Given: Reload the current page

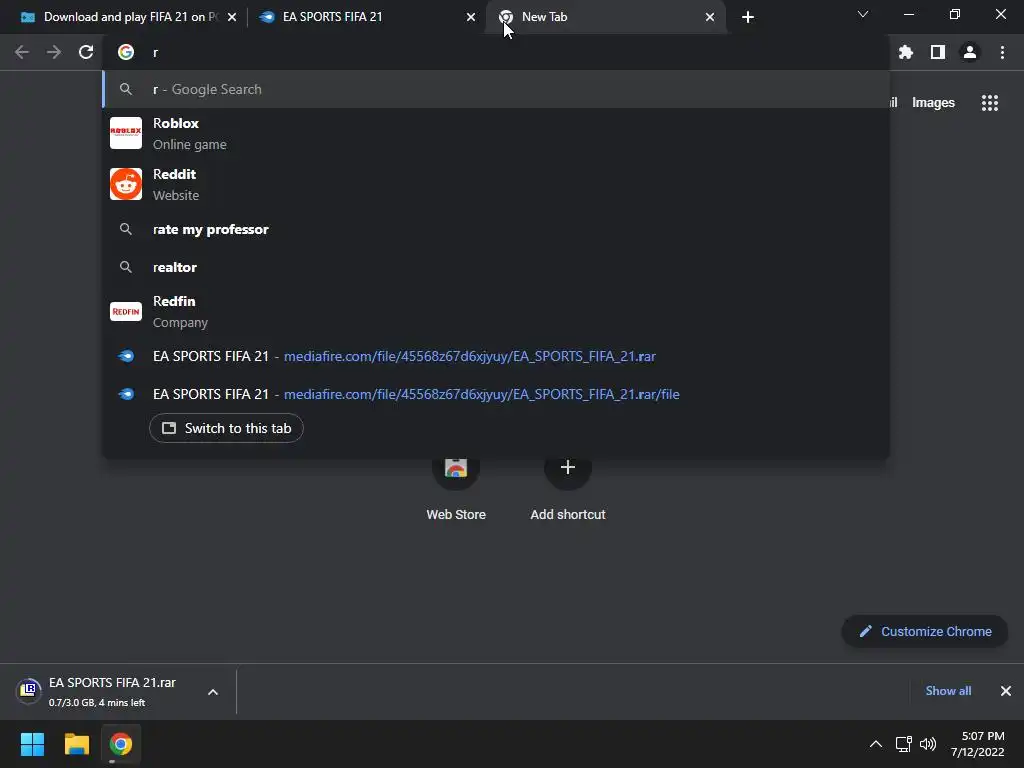Looking at the screenshot, I should click(x=86, y=52).
